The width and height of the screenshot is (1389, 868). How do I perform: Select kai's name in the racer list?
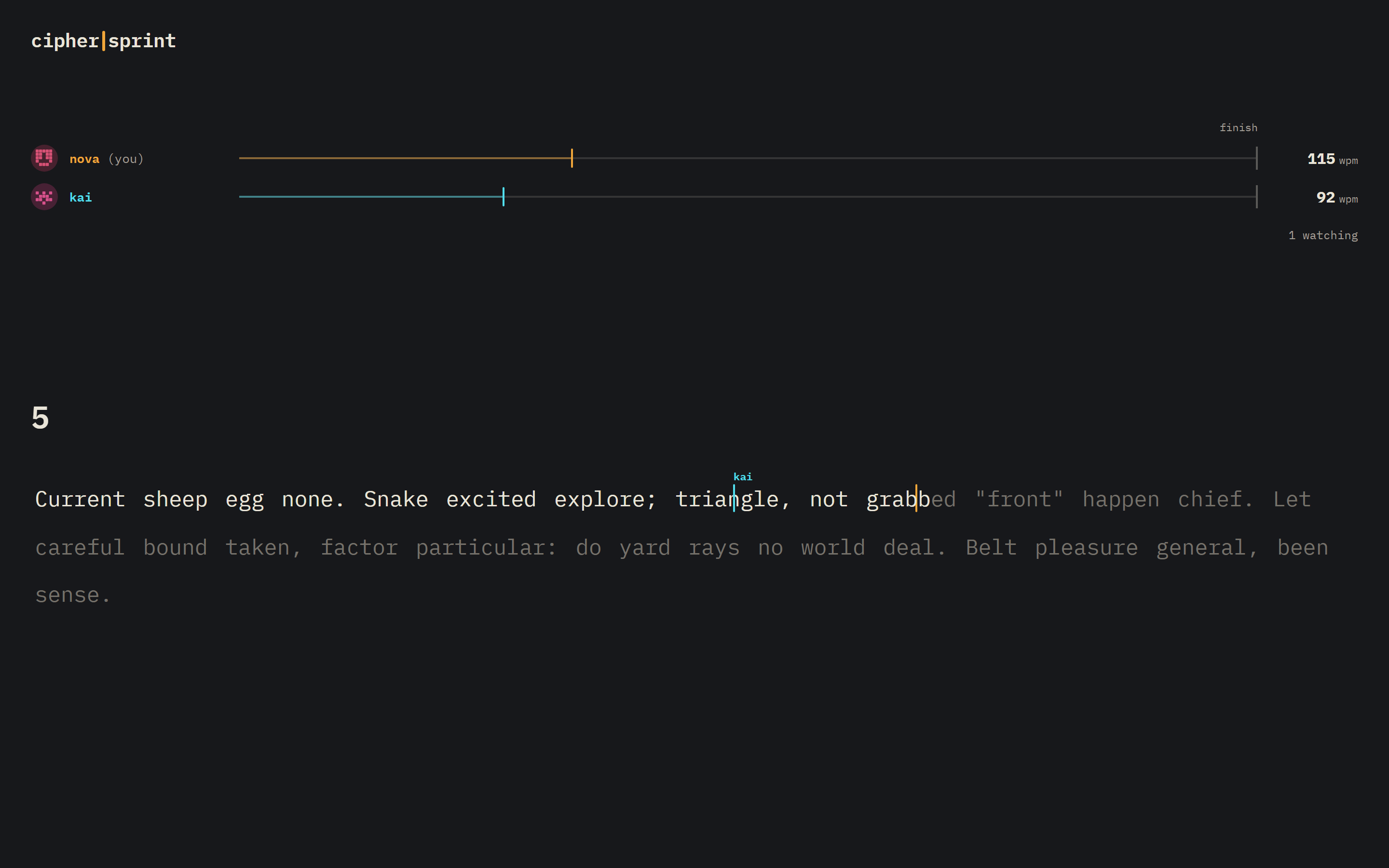coord(81,198)
